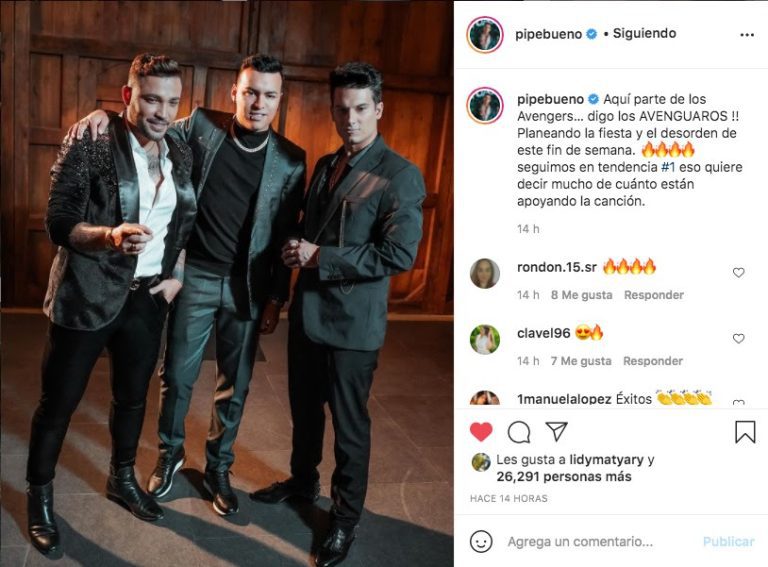Open lidymatyary's profile from the likes line
Image resolution: width=768 pixels, height=567 pixels.
click(606, 460)
